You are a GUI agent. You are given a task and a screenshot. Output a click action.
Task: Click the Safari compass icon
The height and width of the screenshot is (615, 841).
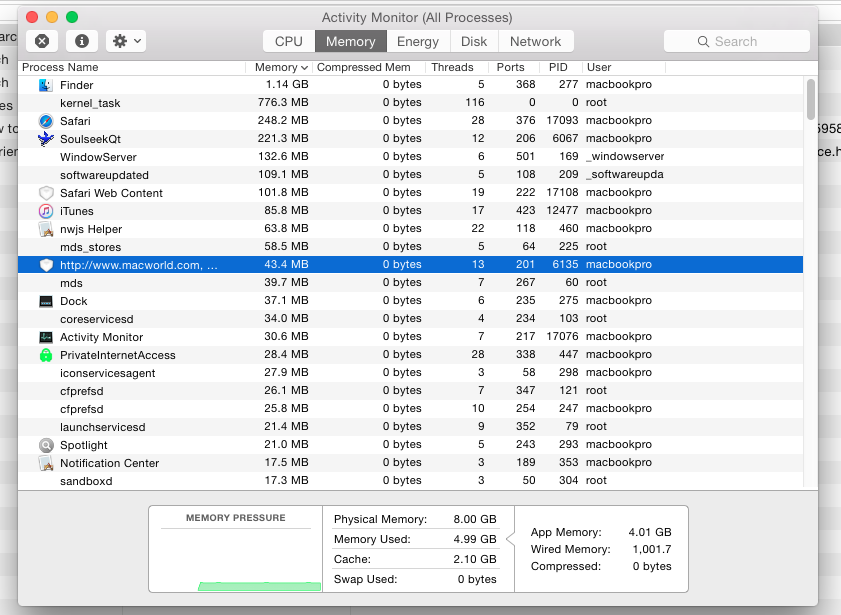click(x=46, y=121)
